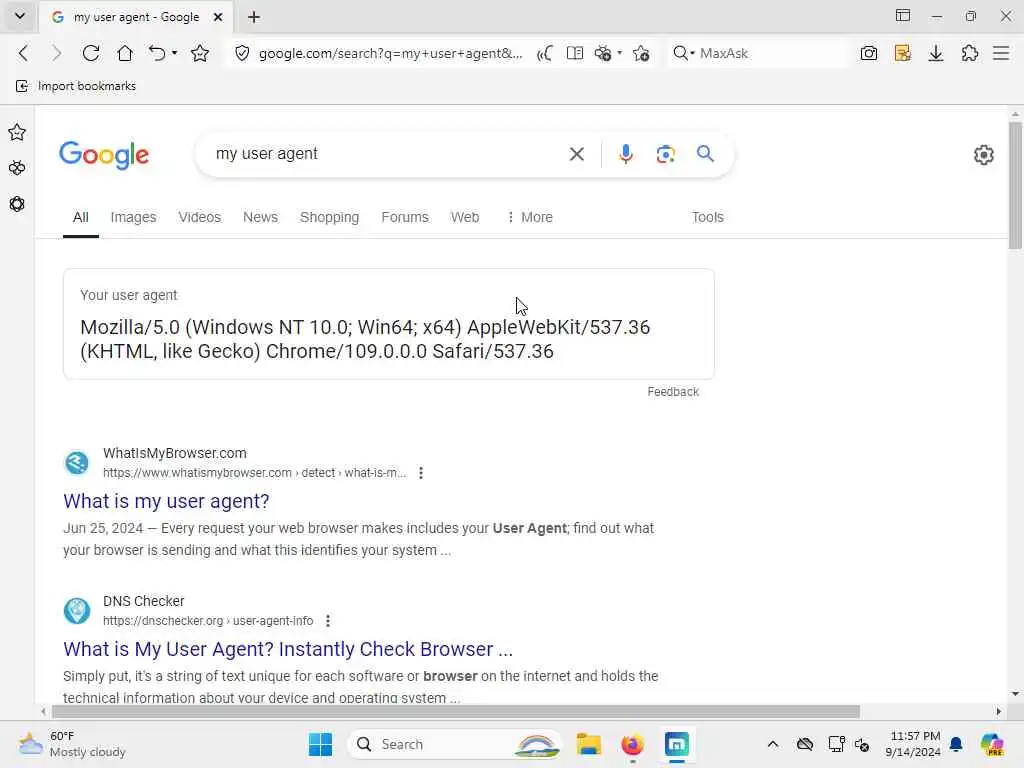Click the undo closed tab icon
1024x768 pixels.
click(x=157, y=53)
